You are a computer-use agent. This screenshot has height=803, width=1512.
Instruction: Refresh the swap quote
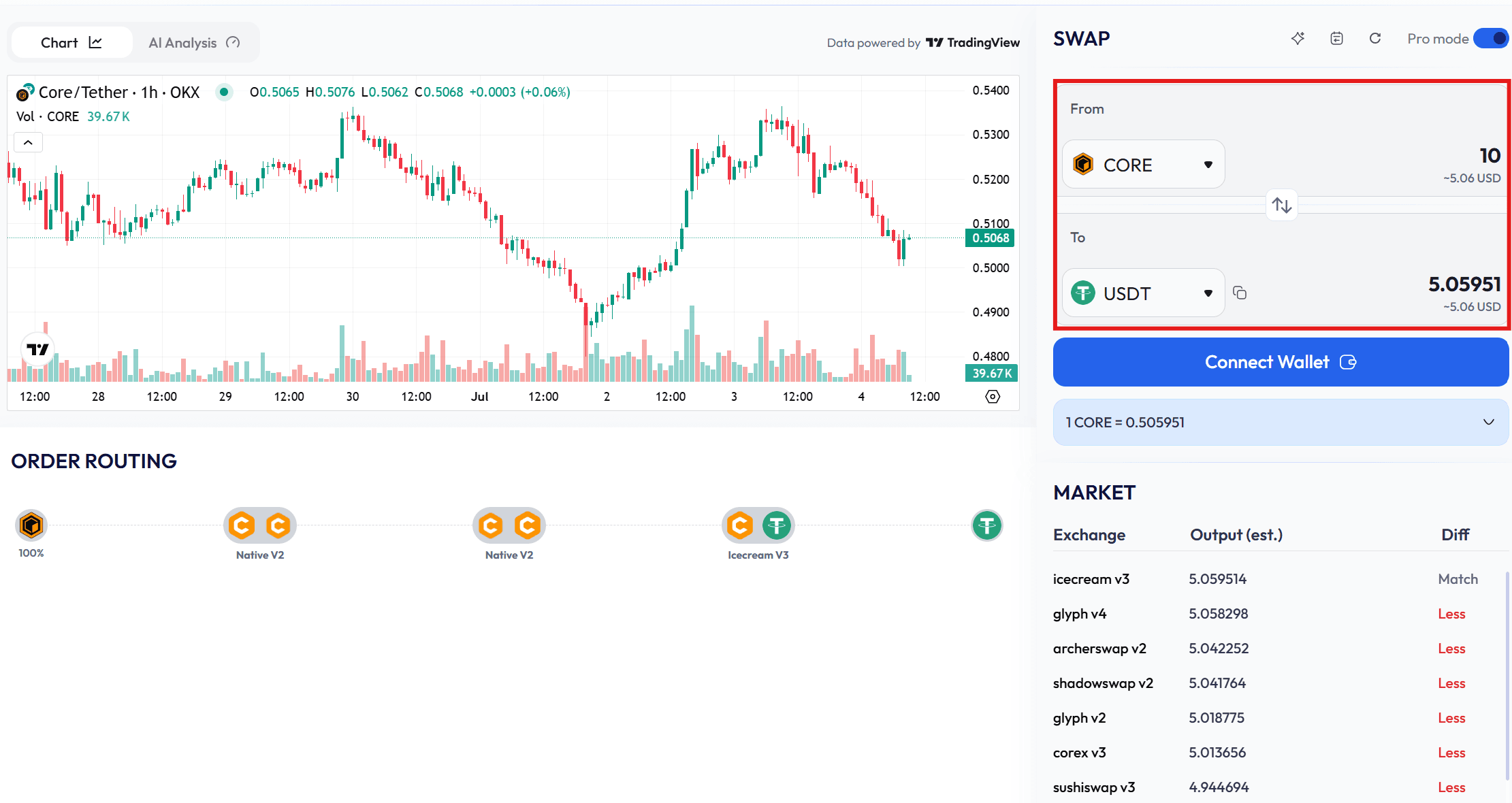[1375, 39]
